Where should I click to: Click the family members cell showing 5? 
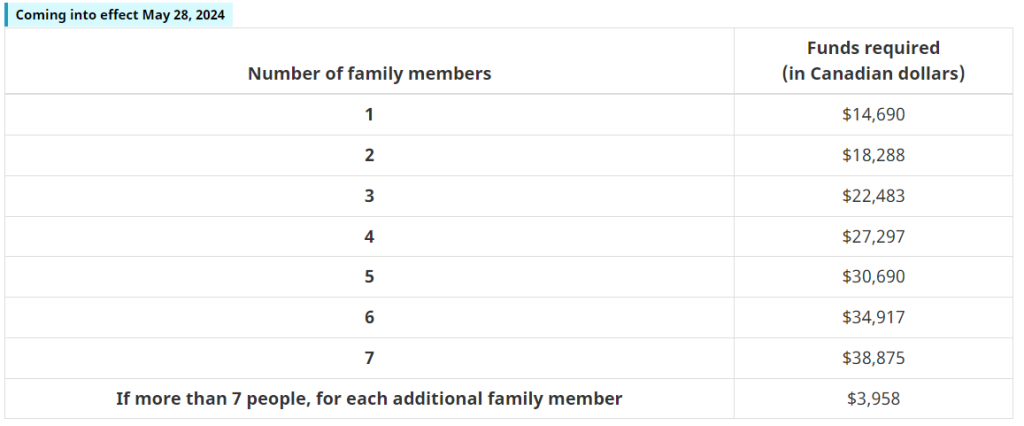point(369,277)
